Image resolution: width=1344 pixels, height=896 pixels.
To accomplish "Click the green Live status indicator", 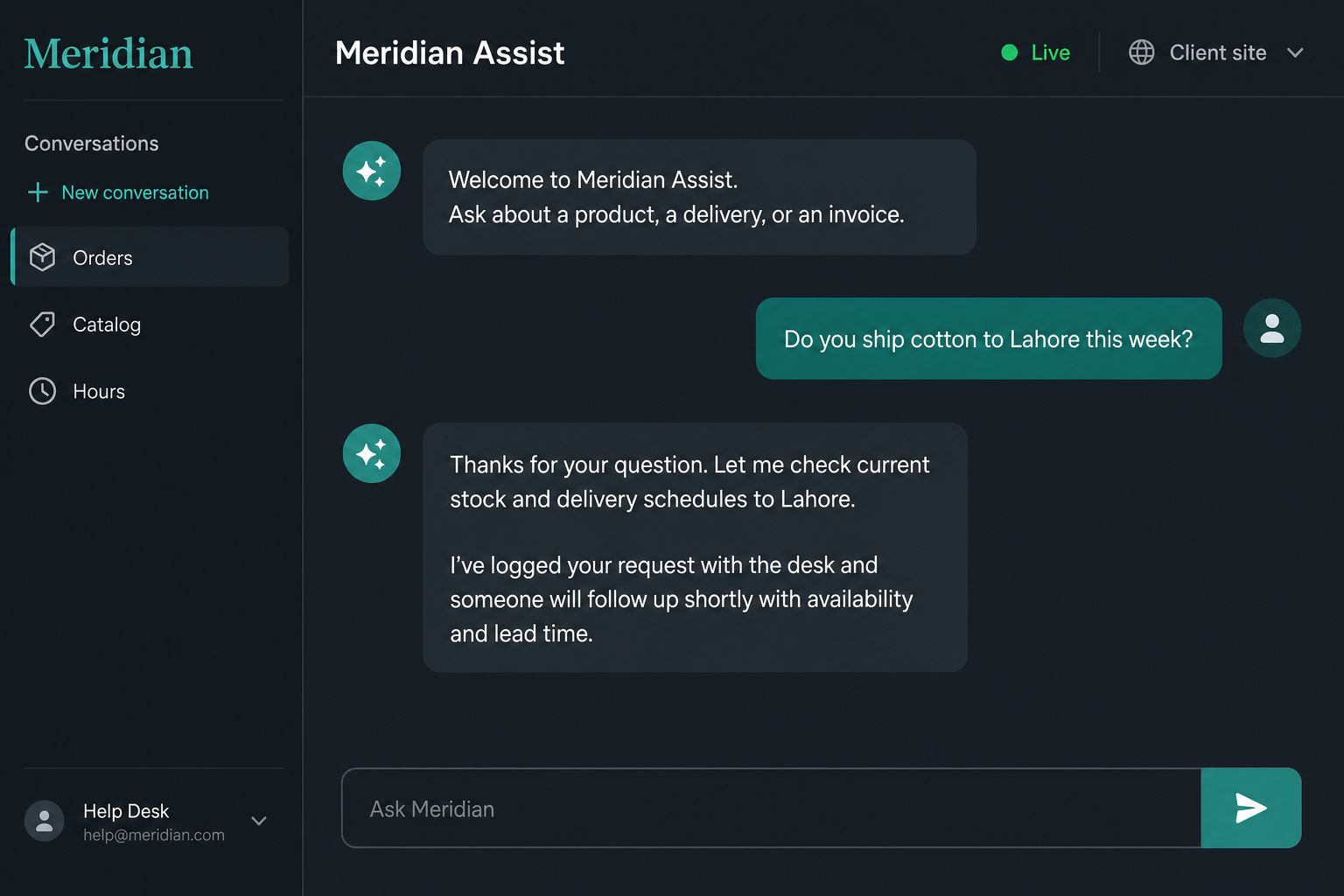I will click(x=1036, y=52).
